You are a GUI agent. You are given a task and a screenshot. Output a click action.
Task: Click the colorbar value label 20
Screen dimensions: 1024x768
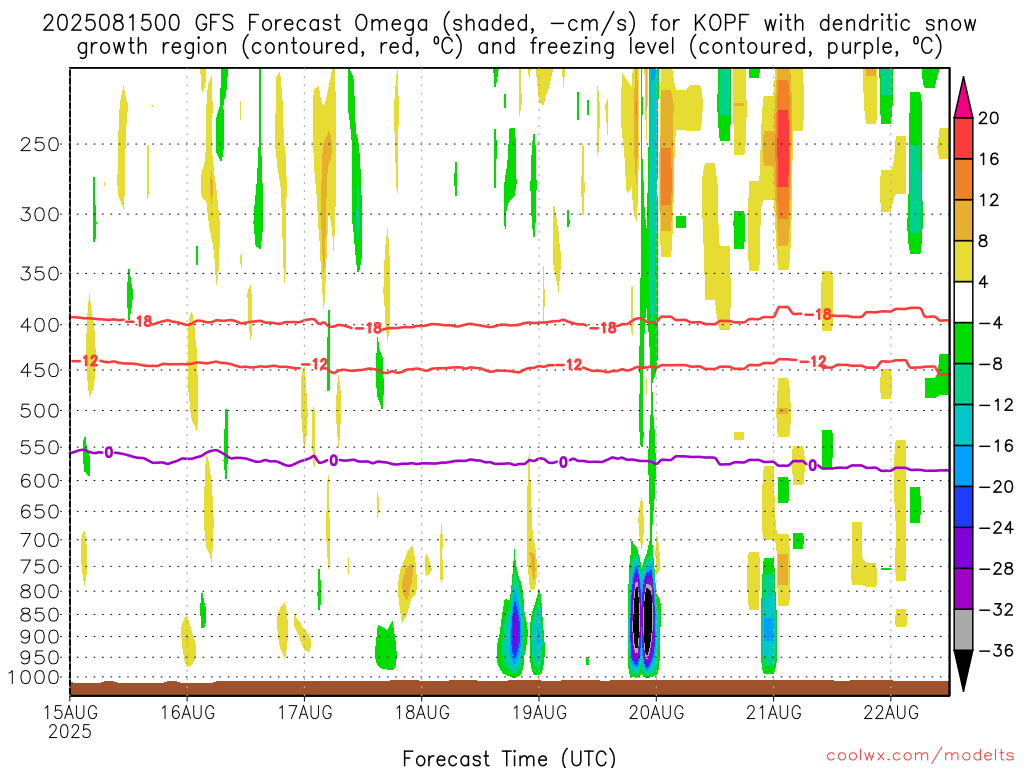988,118
